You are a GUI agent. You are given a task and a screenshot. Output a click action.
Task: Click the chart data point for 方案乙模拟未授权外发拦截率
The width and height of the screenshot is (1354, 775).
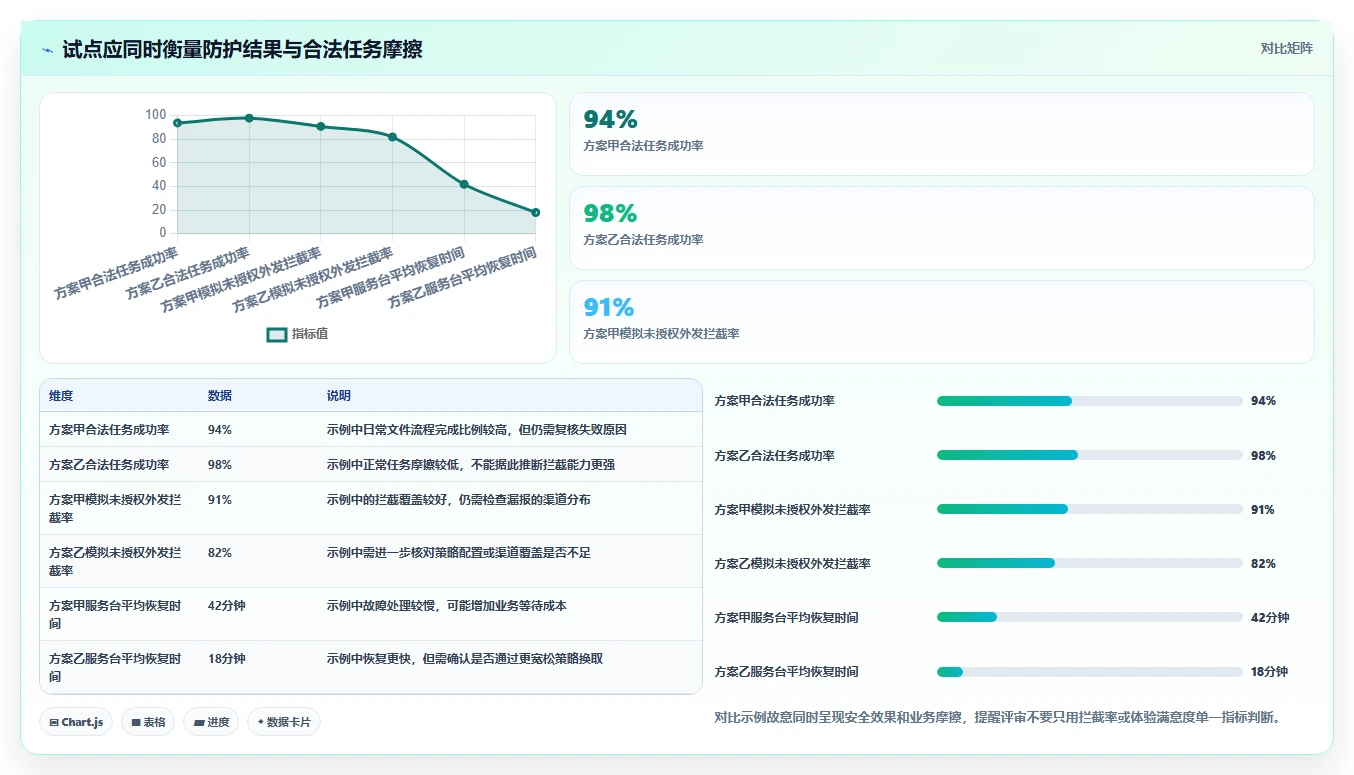click(392, 137)
